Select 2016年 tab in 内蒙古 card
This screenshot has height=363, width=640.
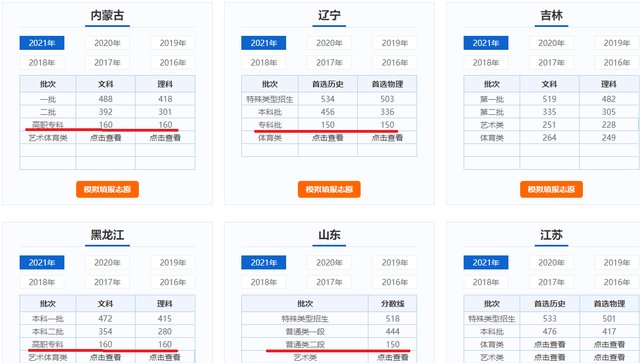pyautogui.click(x=173, y=62)
